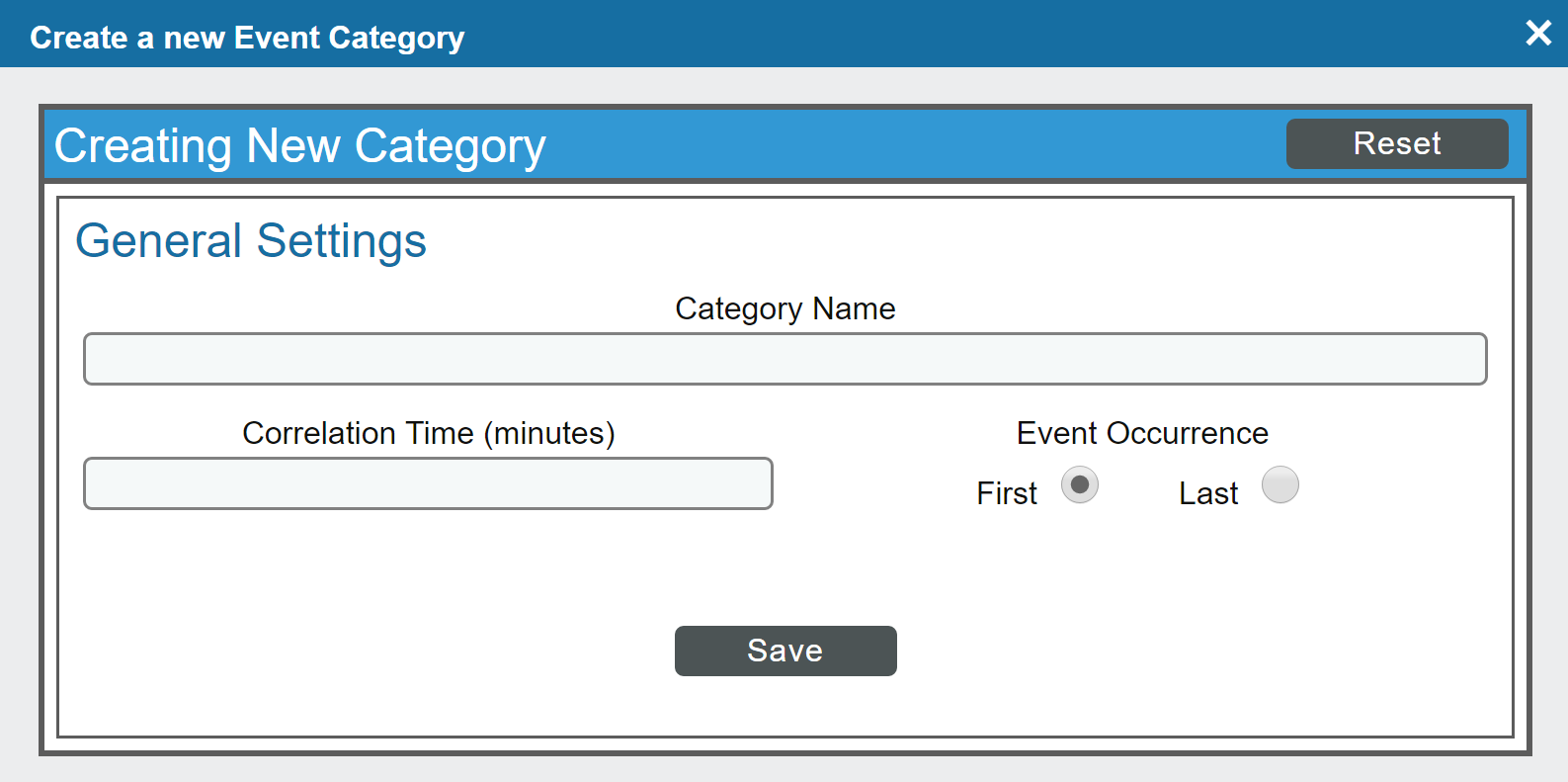Screen dimensions: 1568x782
Task: Click the Category Name label
Action: tap(784, 308)
